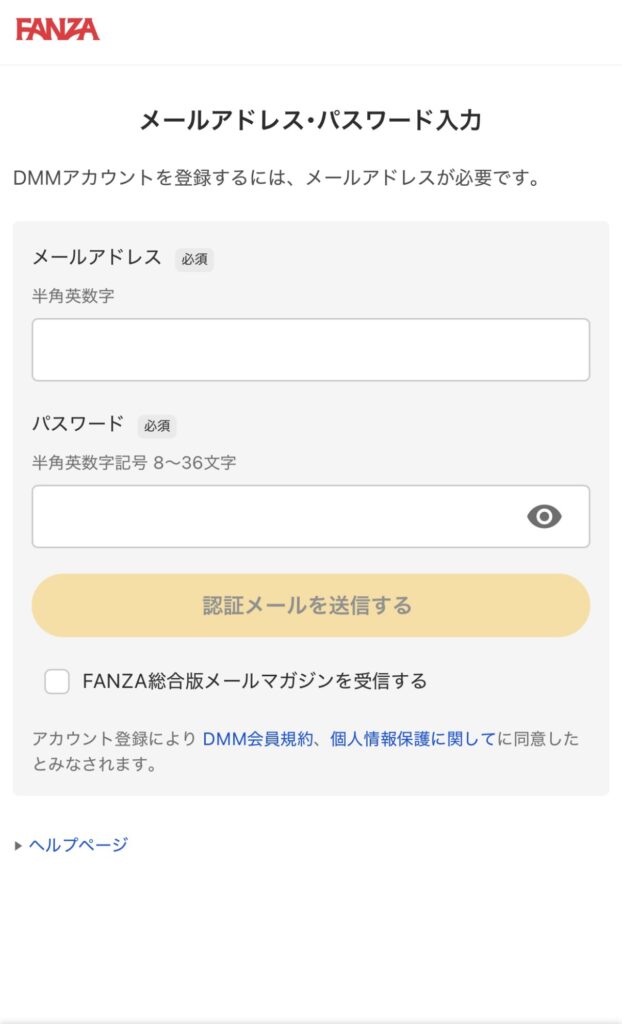This screenshot has width=622, height=1024.
Task: Focus the パスワード input field
Action: 275,516
